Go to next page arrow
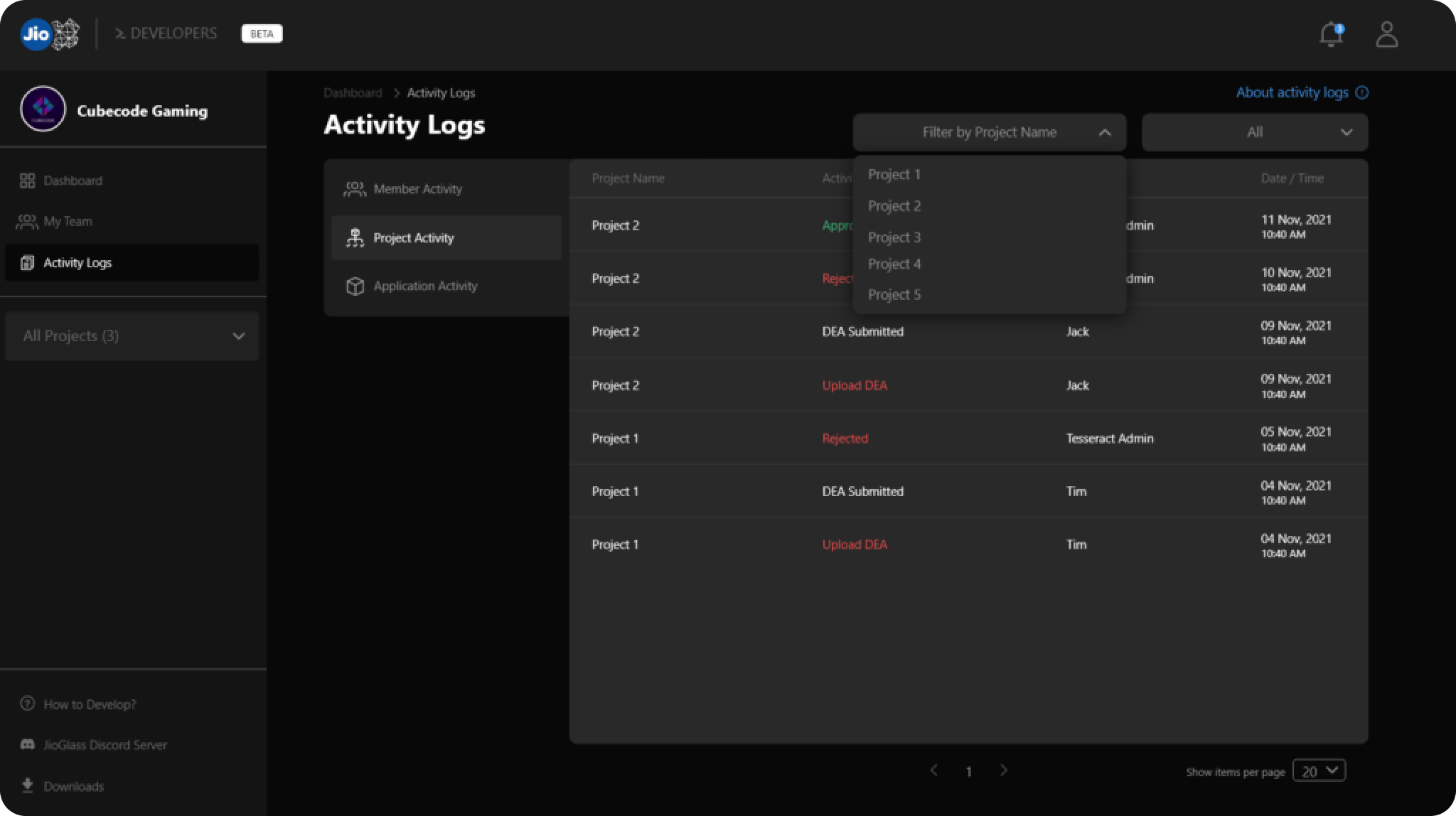Image resolution: width=1456 pixels, height=816 pixels. click(x=1003, y=771)
